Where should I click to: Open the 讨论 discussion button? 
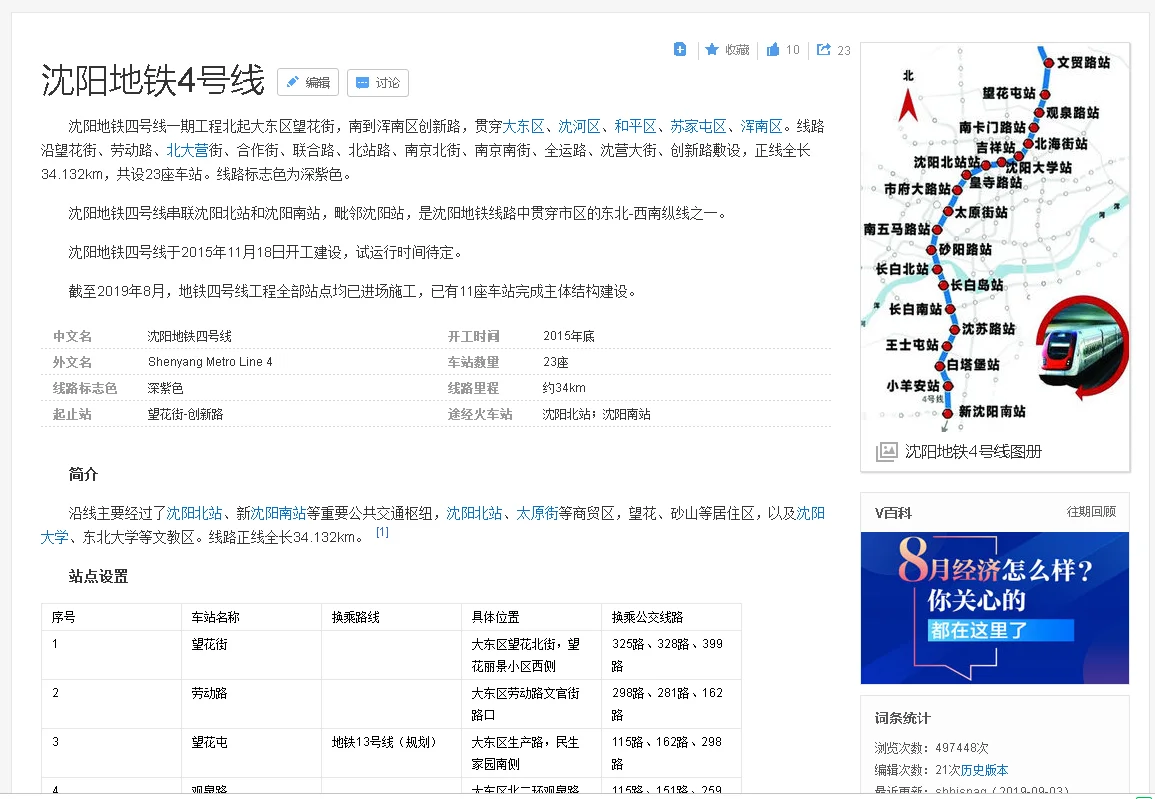coord(377,82)
